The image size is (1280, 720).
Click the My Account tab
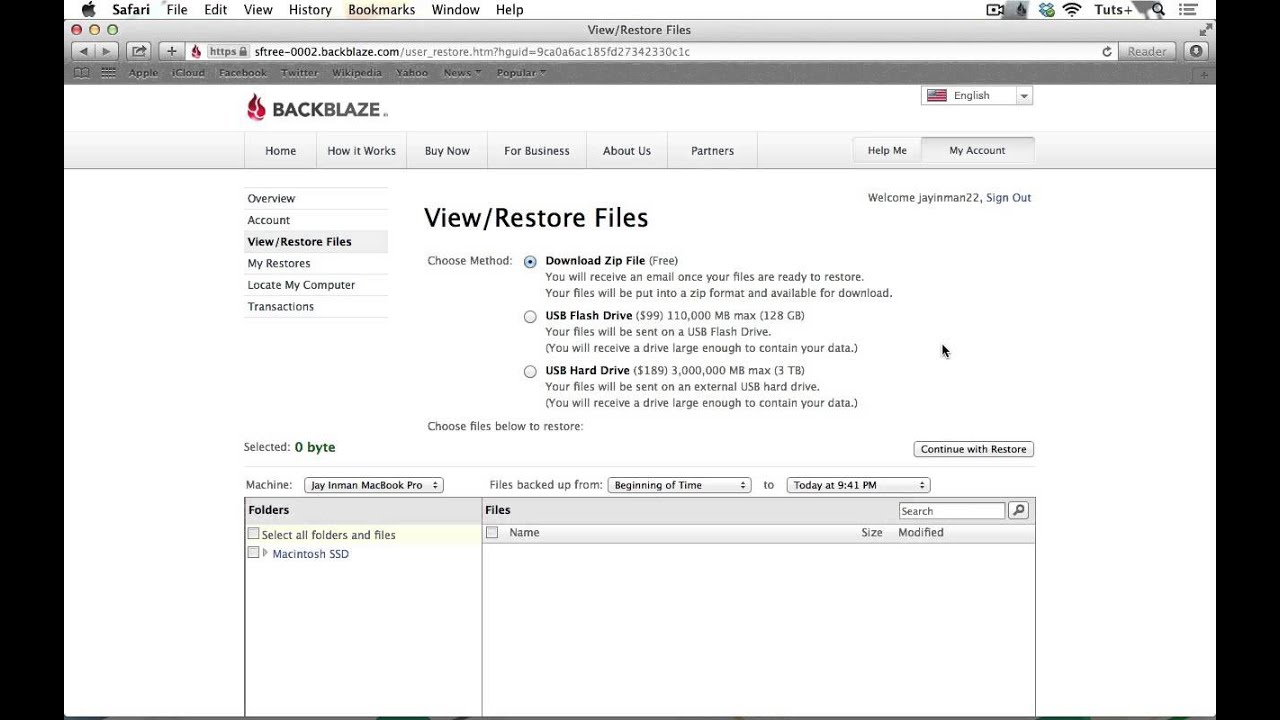(977, 150)
